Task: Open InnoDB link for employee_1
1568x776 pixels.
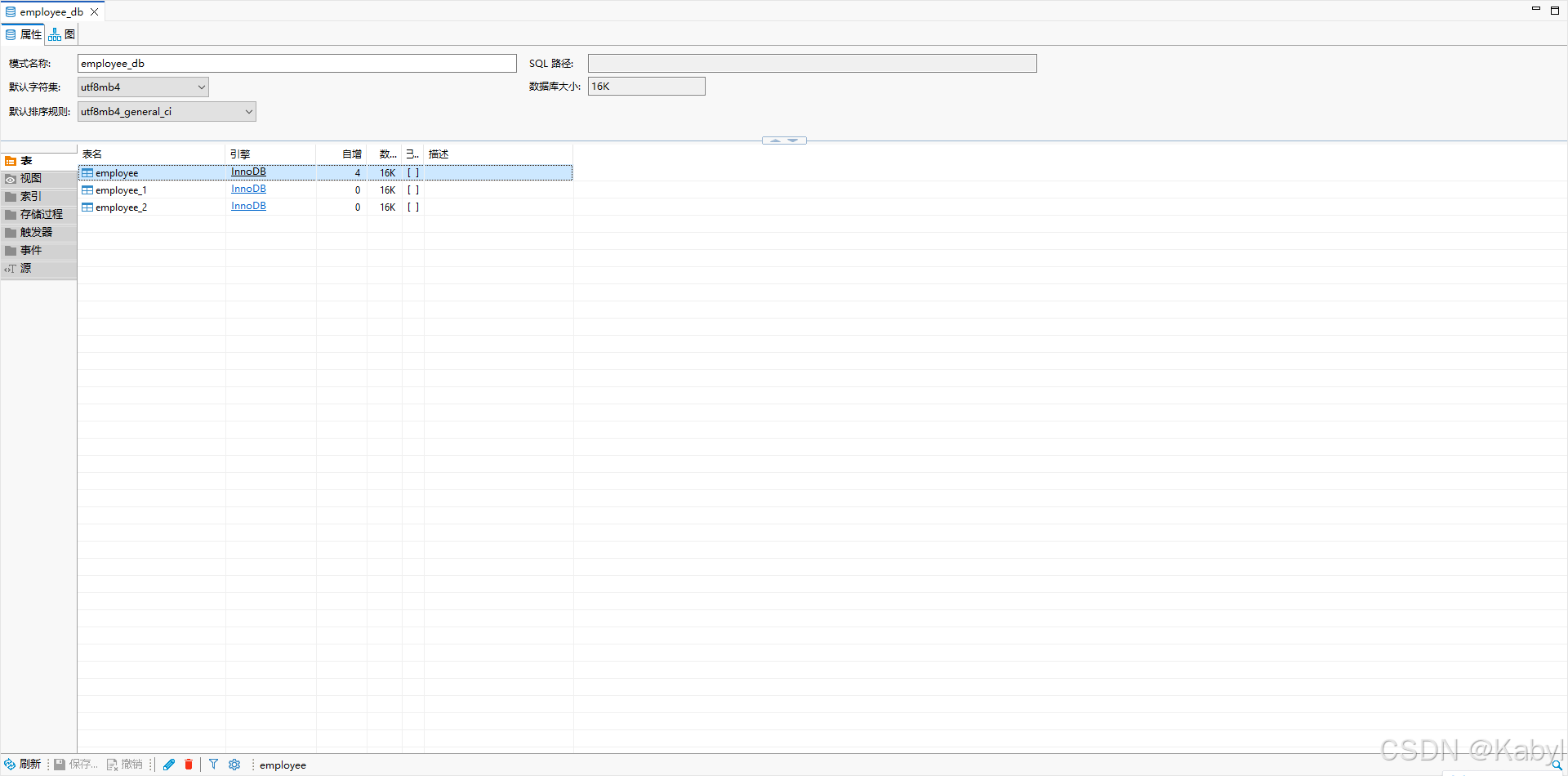Action: coord(248,189)
